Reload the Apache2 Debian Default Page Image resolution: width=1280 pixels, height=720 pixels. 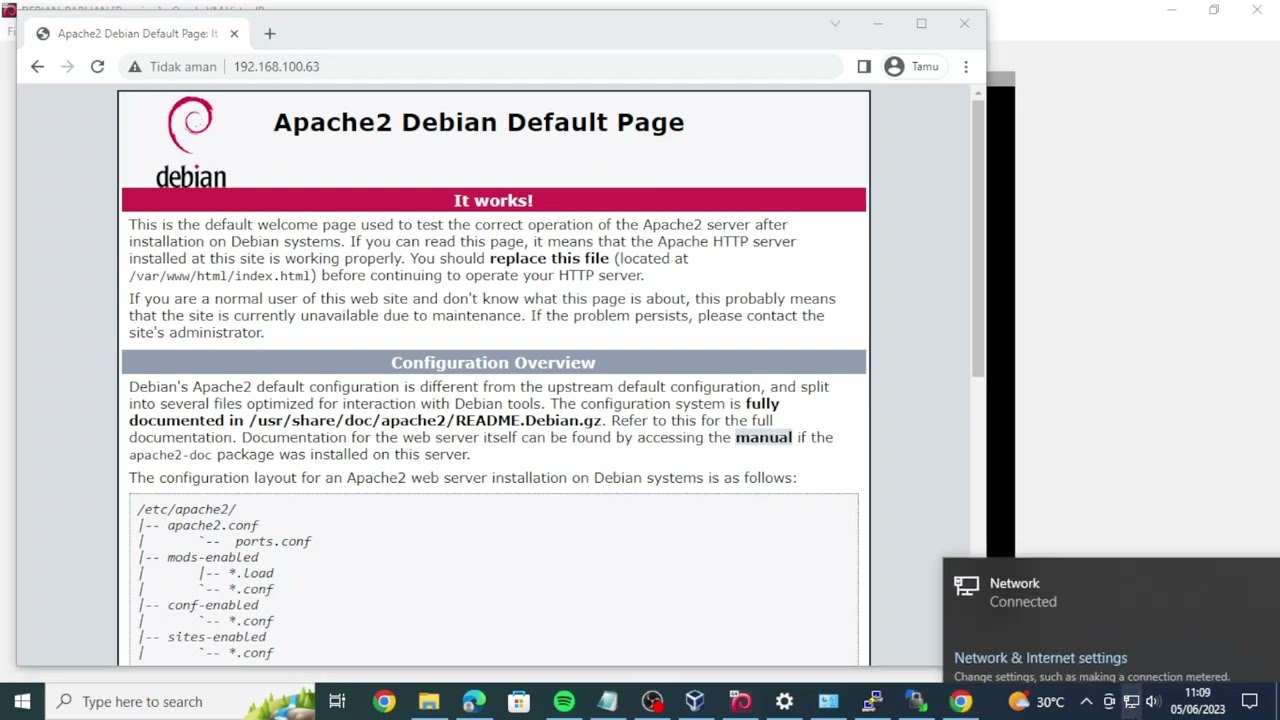pos(97,67)
